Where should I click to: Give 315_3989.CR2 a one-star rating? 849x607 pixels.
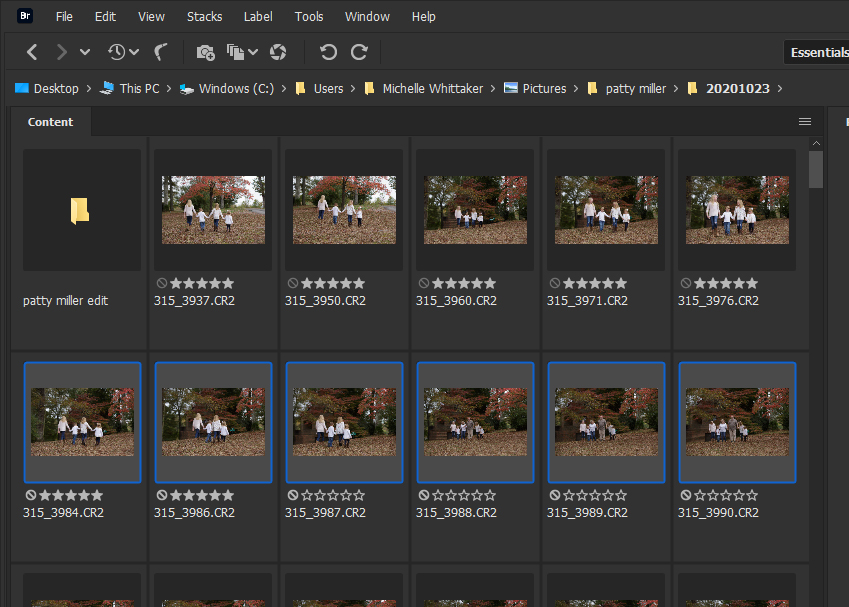pyautogui.click(x=566, y=495)
